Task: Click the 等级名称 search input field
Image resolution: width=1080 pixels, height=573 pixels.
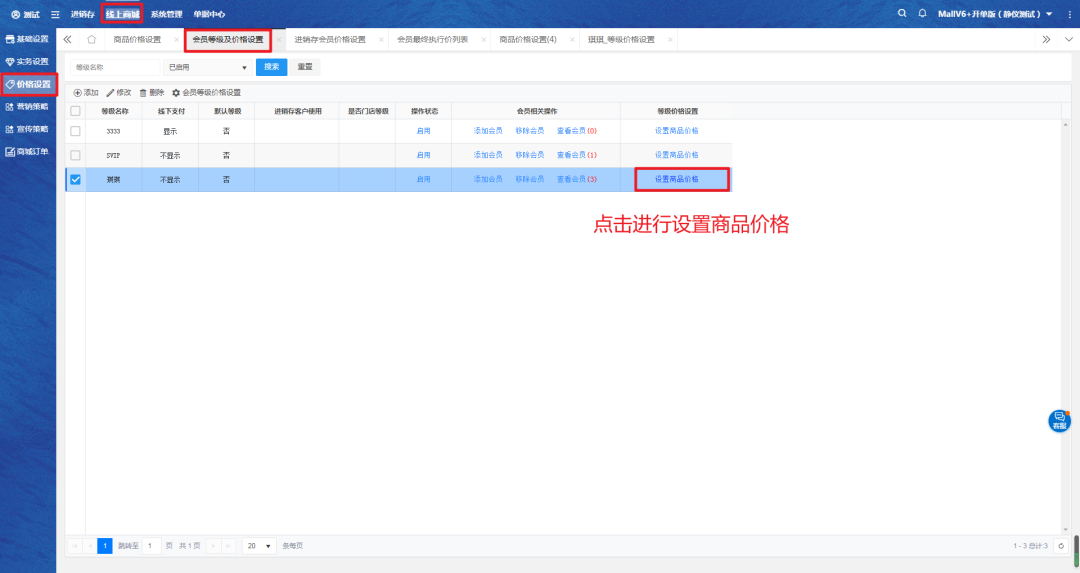Action: click(x=114, y=67)
